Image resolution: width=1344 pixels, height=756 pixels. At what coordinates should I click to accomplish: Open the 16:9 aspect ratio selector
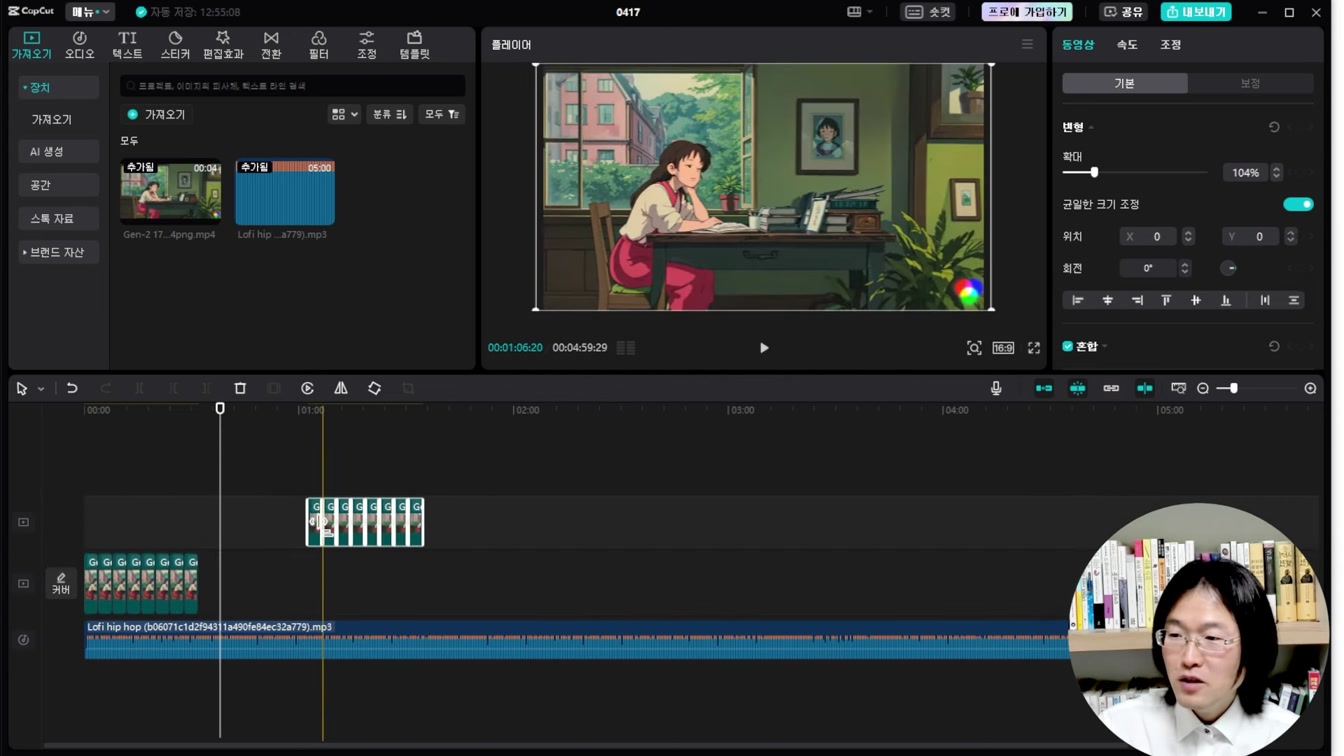click(1003, 348)
